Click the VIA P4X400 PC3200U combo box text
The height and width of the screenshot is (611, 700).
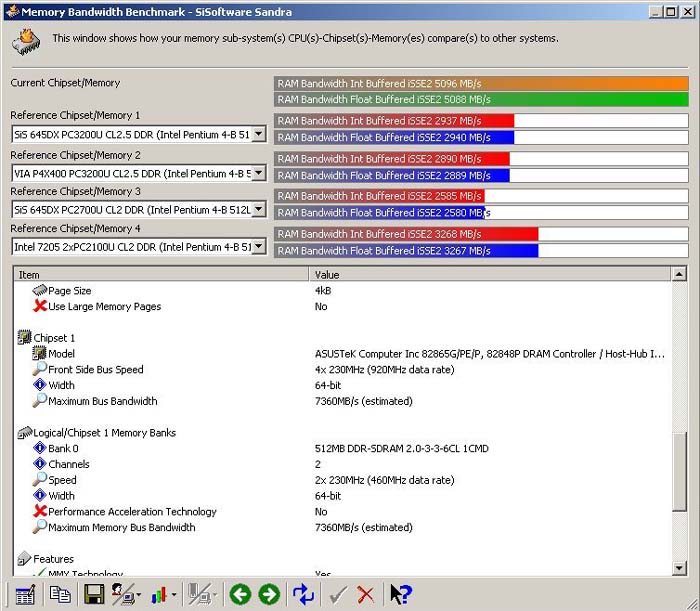(x=132, y=173)
